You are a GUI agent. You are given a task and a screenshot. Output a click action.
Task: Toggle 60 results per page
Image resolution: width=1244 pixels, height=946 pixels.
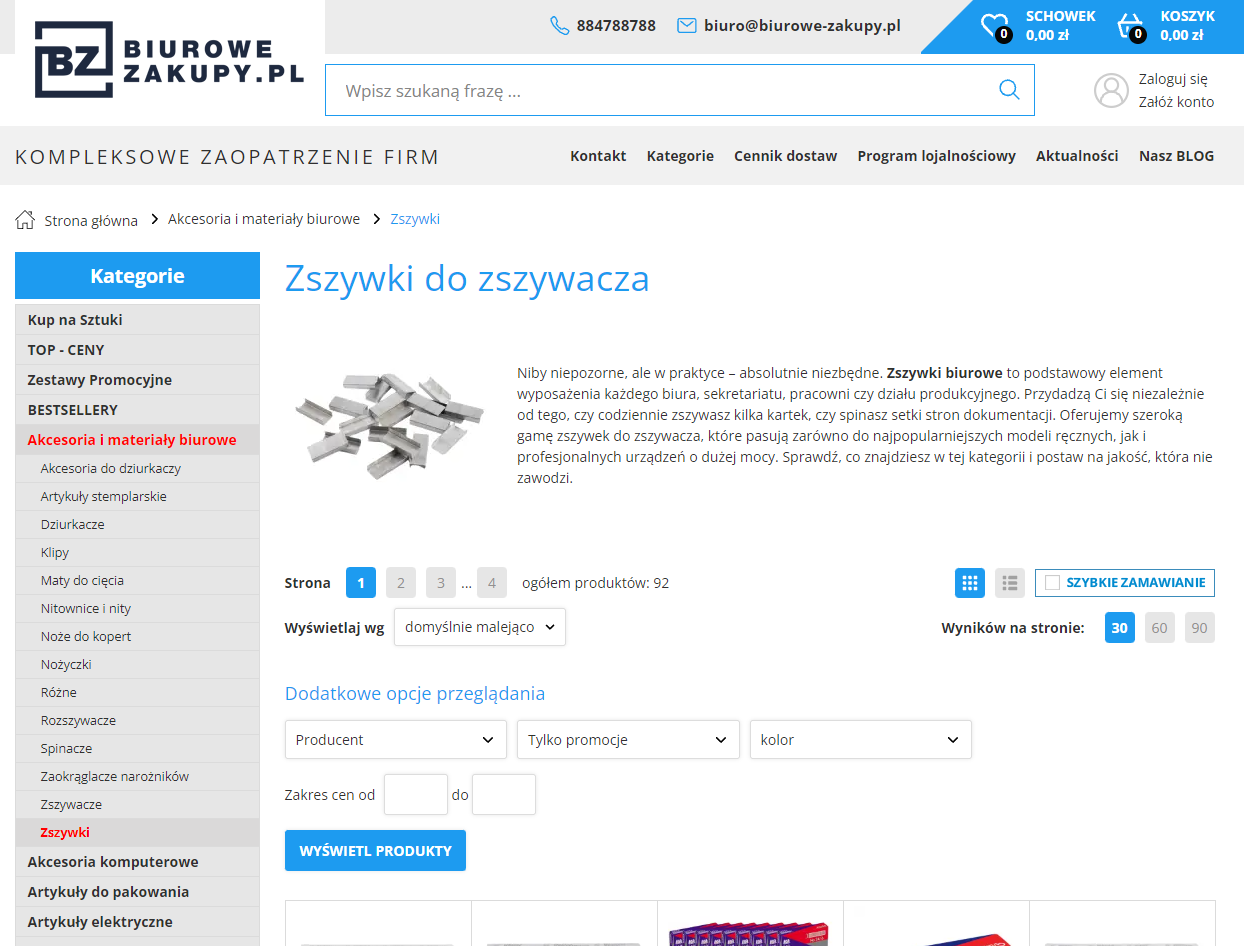tap(1159, 627)
